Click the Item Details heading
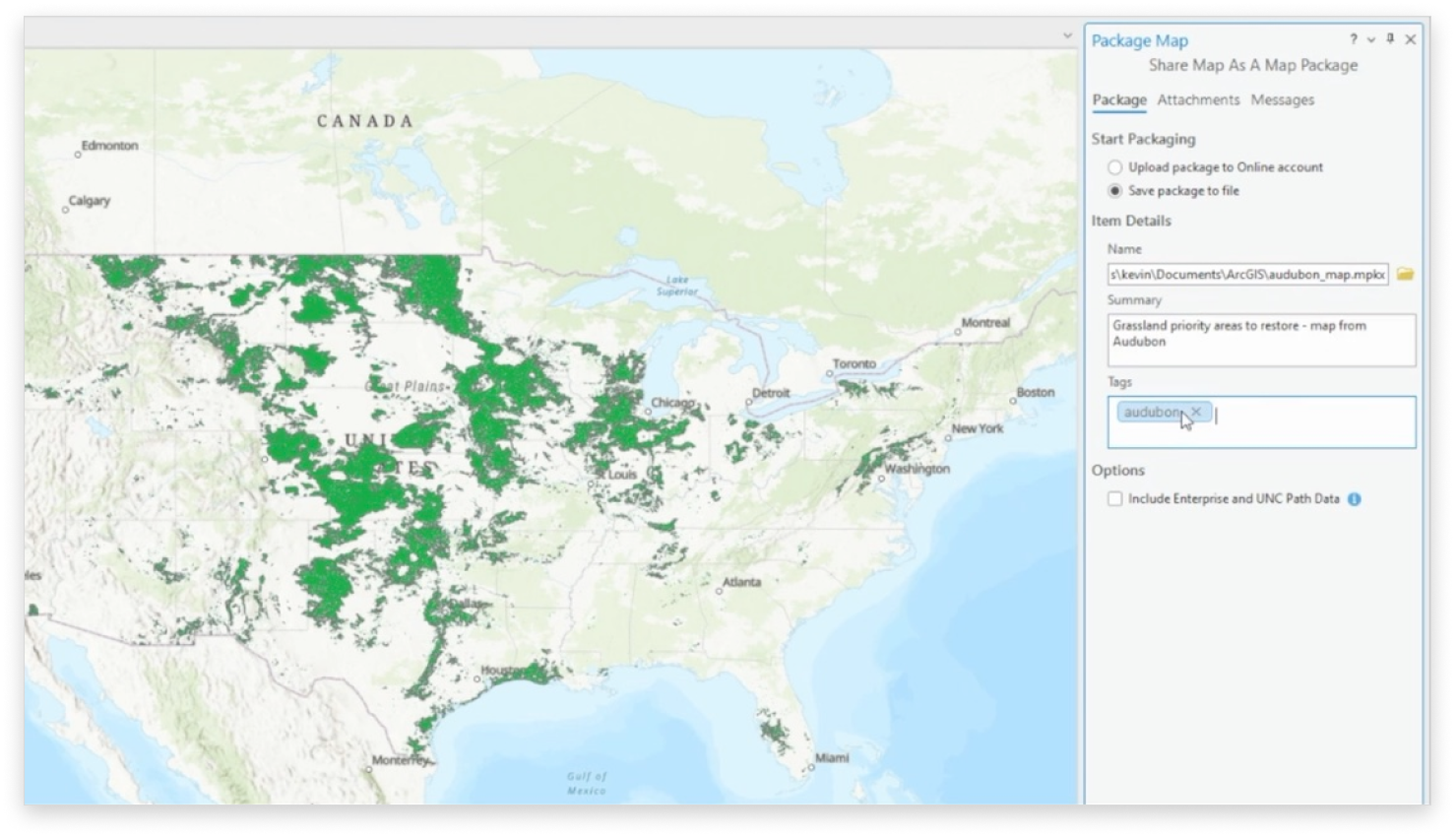 tap(1131, 221)
